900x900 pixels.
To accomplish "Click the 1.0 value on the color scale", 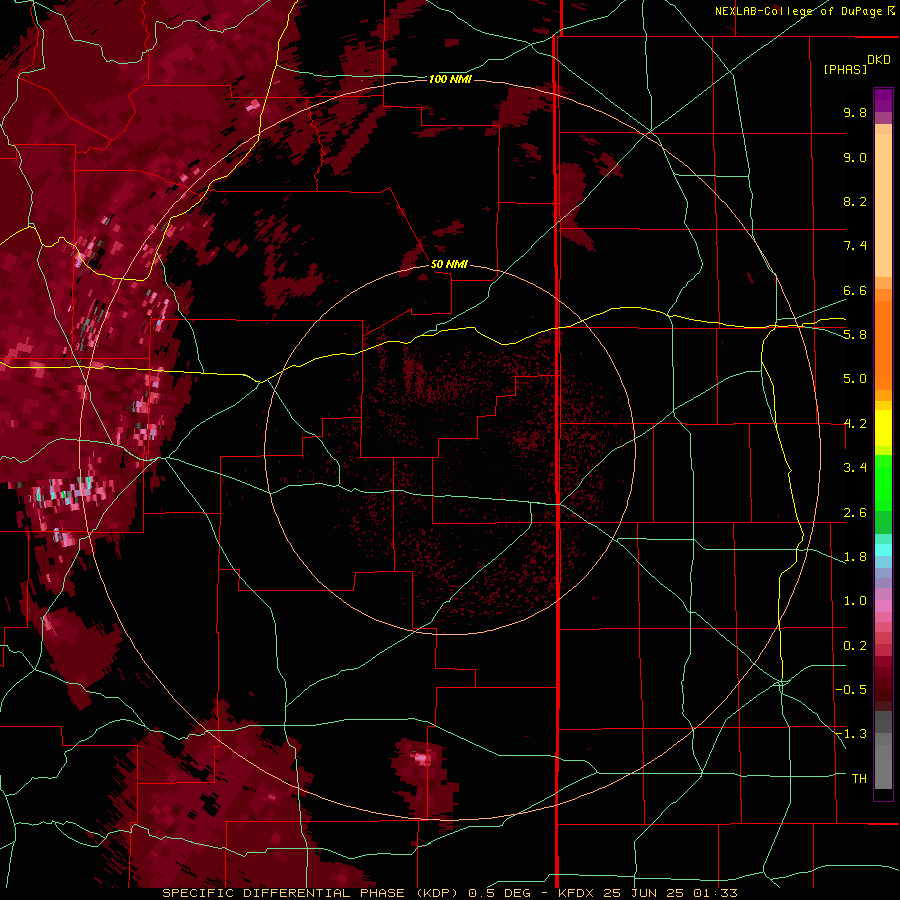I will [855, 601].
